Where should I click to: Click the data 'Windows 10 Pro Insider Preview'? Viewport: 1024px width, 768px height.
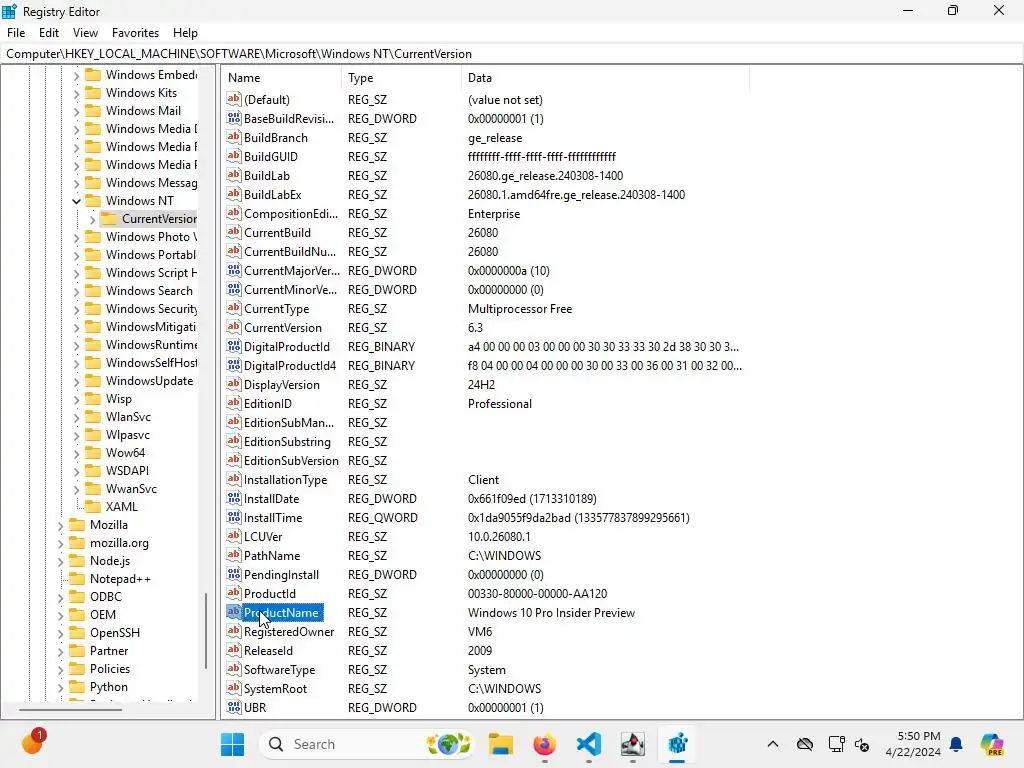click(551, 613)
